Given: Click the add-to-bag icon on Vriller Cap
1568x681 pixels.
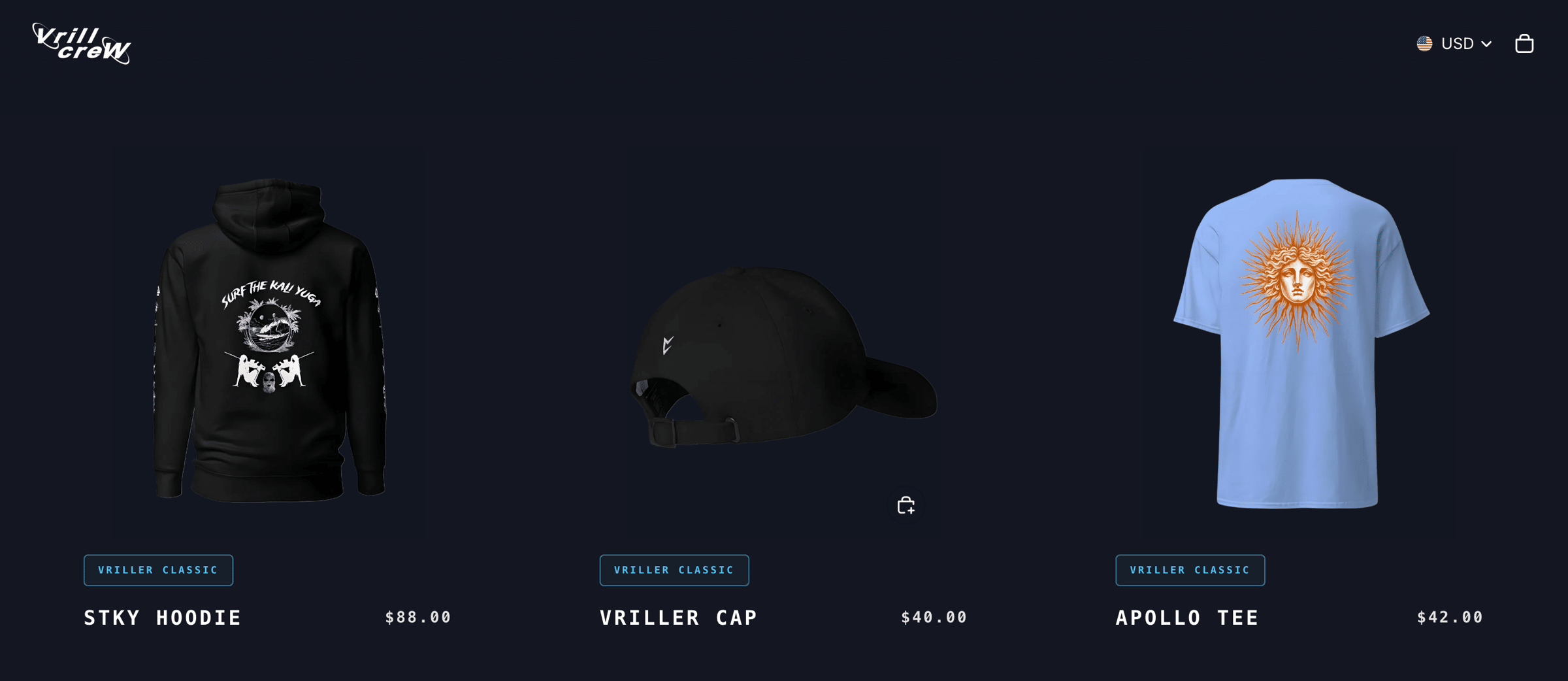Looking at the screenshot, I should (x=906, y=505).
